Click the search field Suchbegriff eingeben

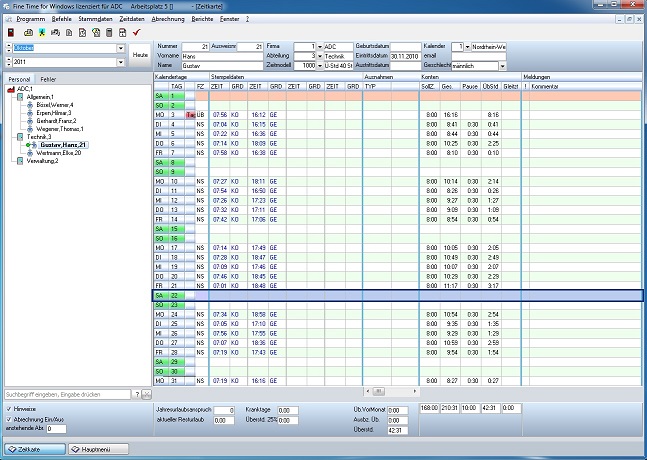[68, 395]
